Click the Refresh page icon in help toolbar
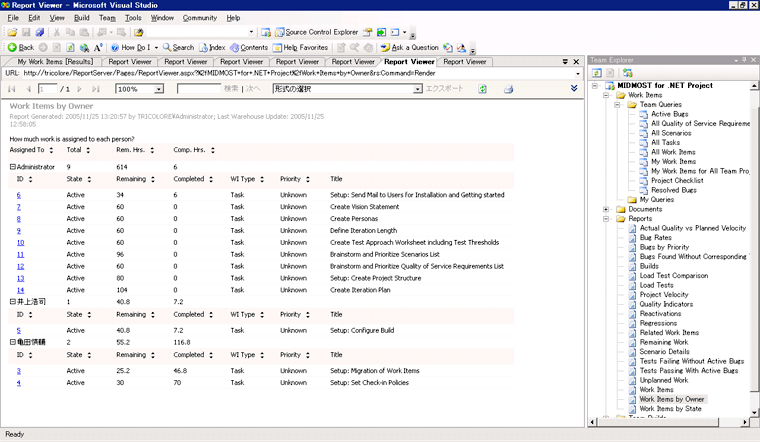The height and width of the screenshot is (442, 760). (70, 47)
